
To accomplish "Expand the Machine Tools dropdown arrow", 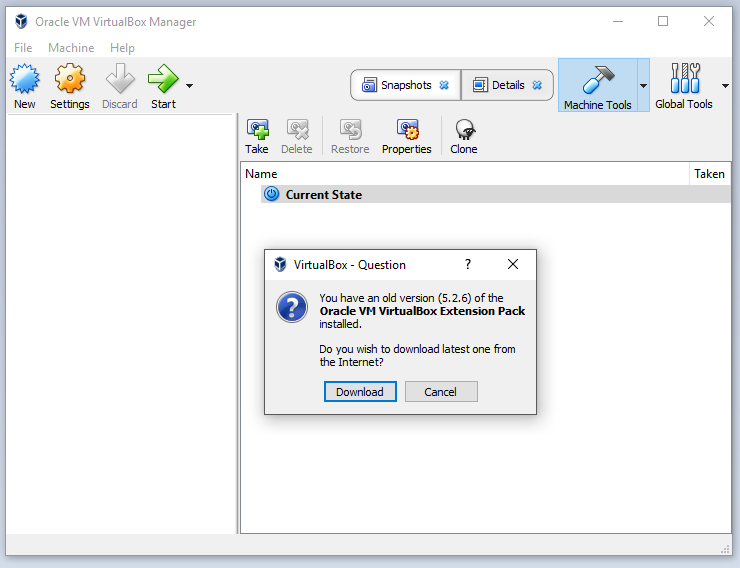I will 643,86.
